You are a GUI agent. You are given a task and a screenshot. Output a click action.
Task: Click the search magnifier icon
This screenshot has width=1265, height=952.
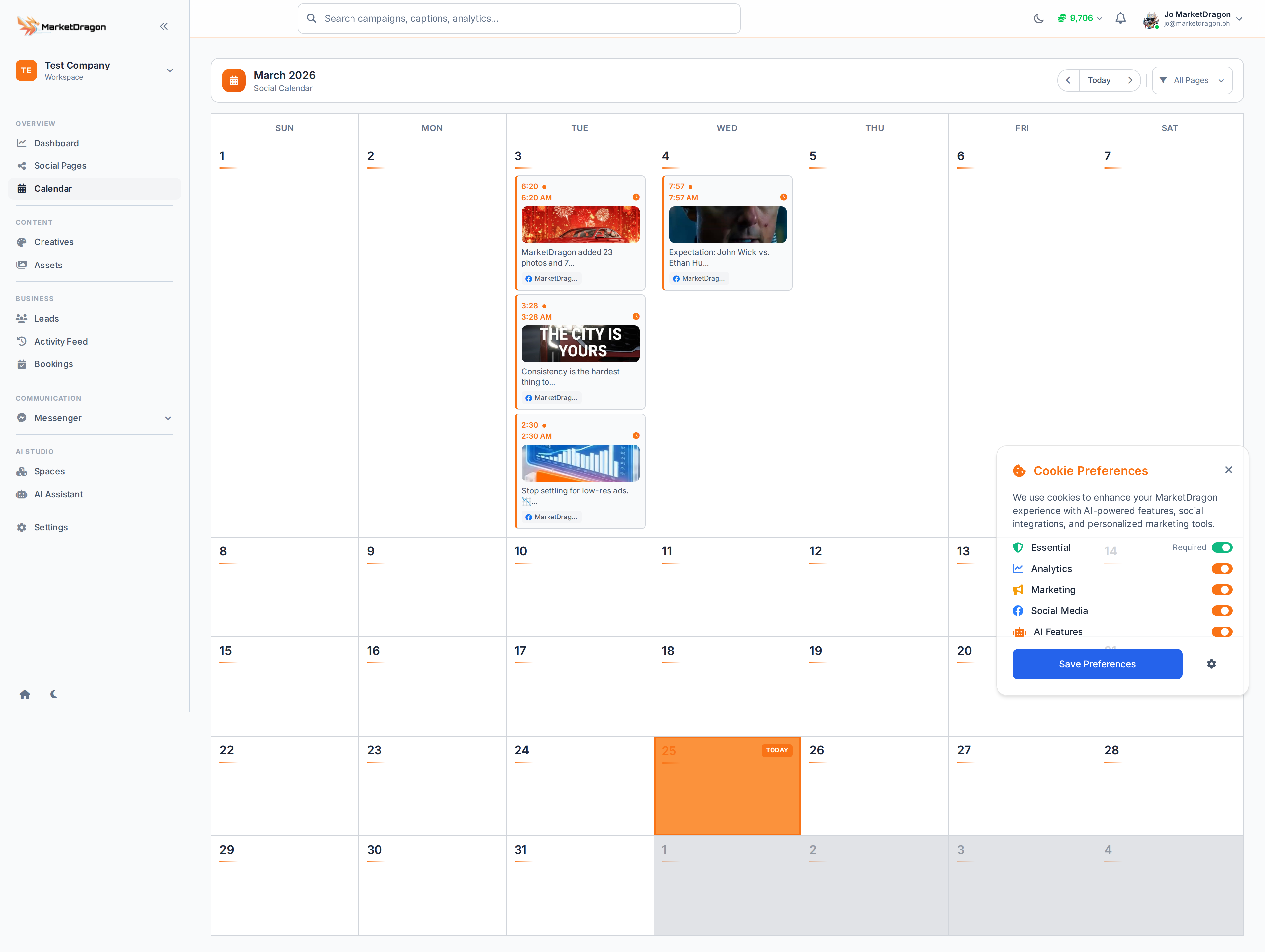click(x=312, y=18)
